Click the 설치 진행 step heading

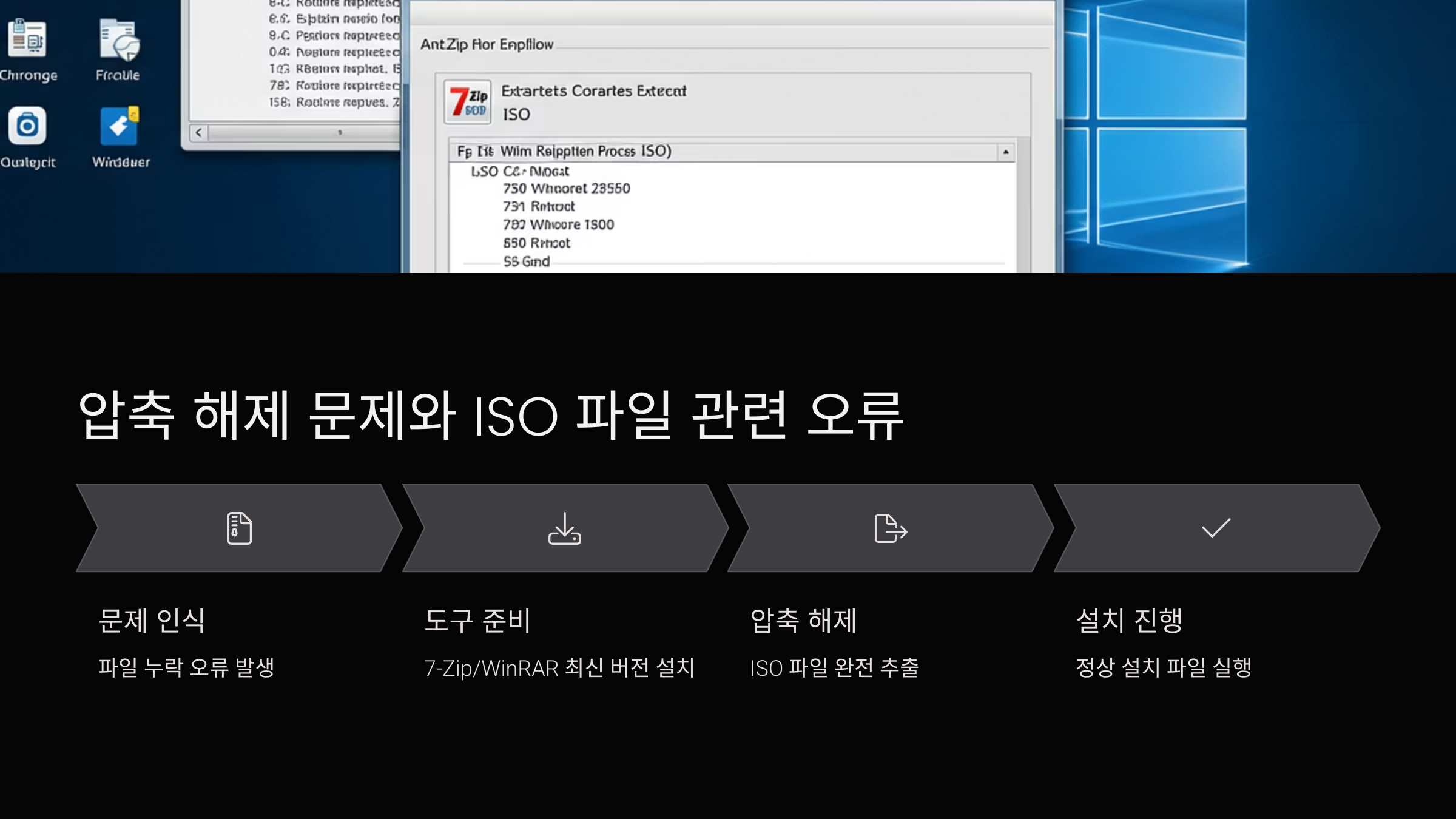(1129, 620)
